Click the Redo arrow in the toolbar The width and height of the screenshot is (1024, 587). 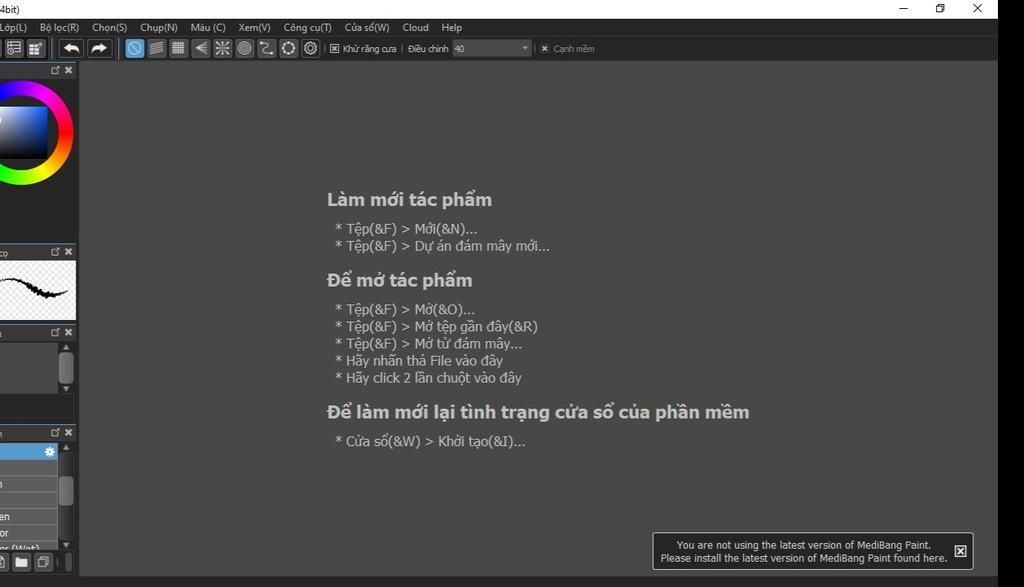point(99,48)
